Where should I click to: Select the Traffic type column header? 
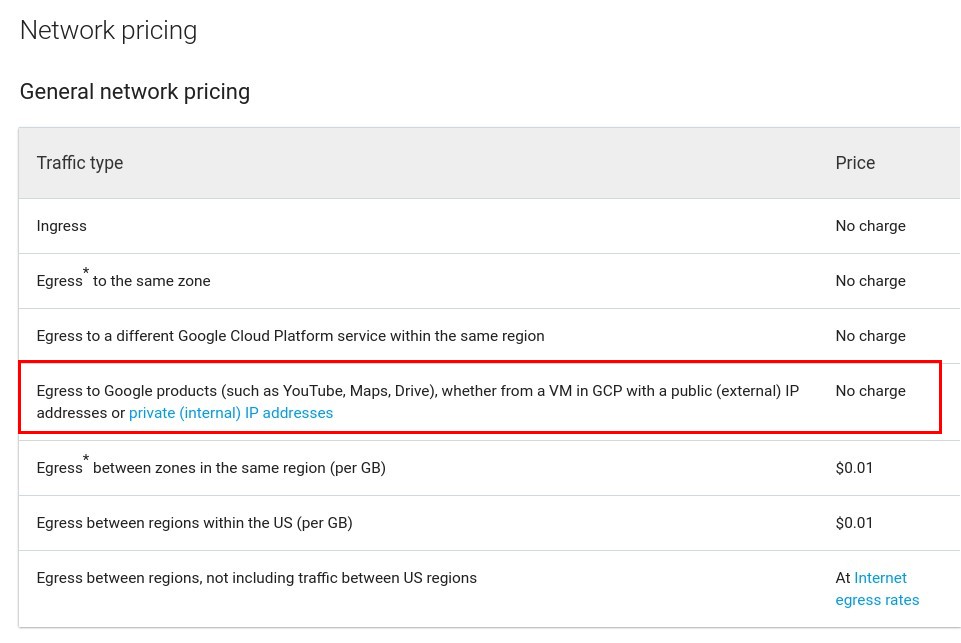tap(80, 163)
